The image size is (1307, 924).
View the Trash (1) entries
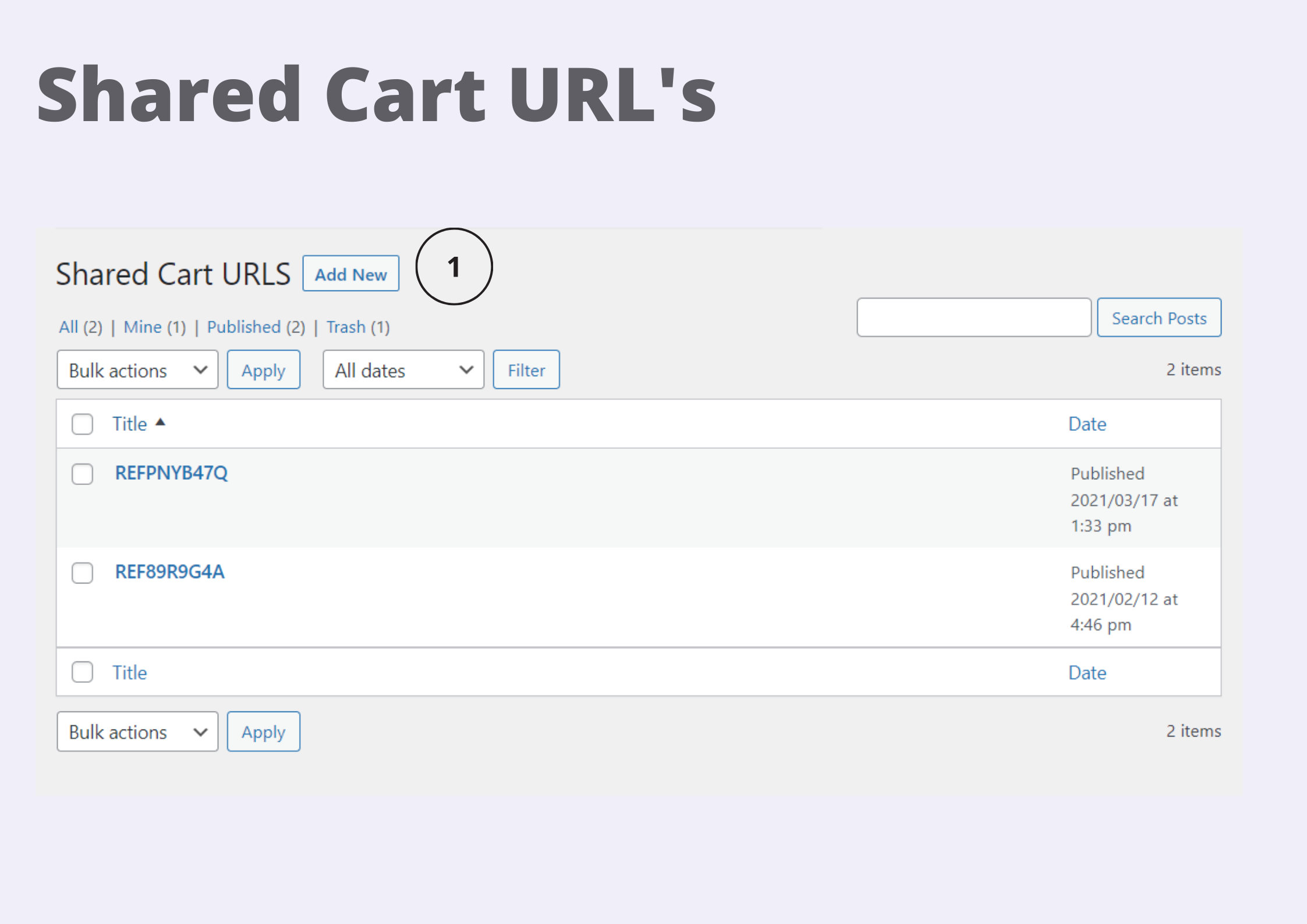(x=357, y=327)
